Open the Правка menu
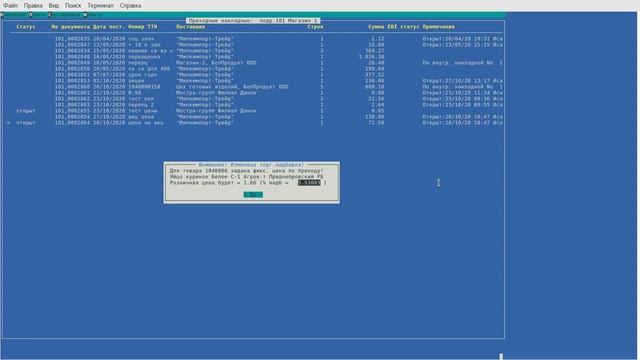The image size is (640, 360). click(33, 6)
